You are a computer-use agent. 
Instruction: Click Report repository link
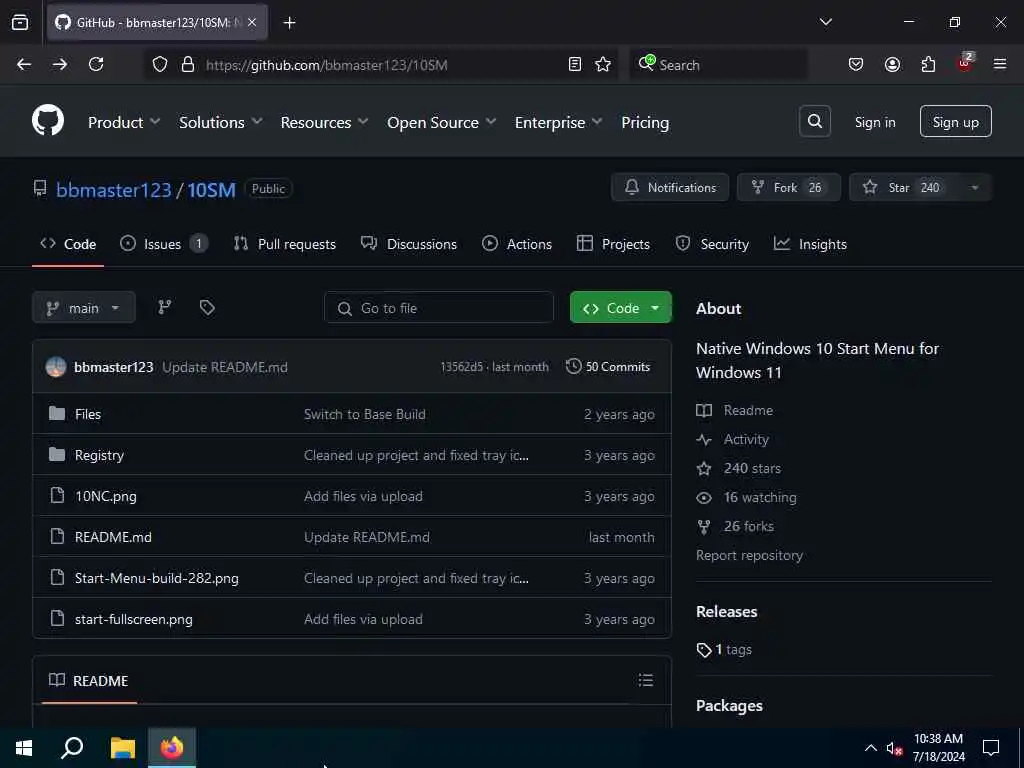pyautogui.click(x=749, y=555)
